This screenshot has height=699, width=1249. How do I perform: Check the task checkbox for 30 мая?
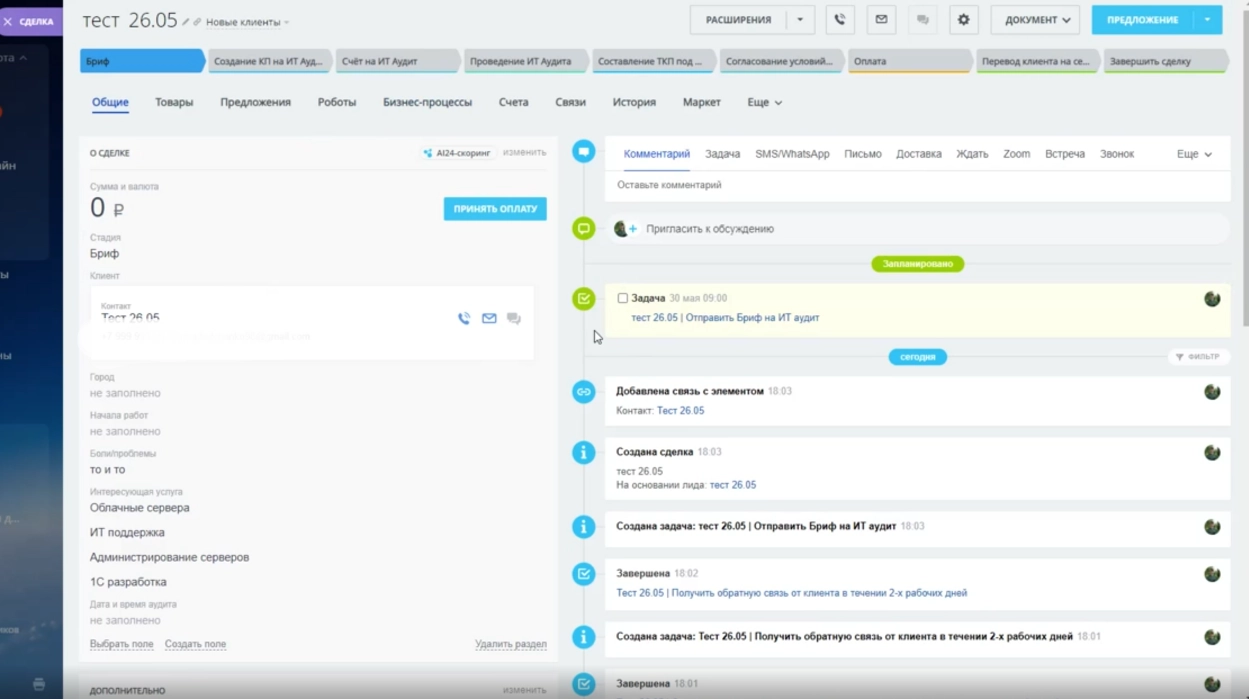point(622,298)
